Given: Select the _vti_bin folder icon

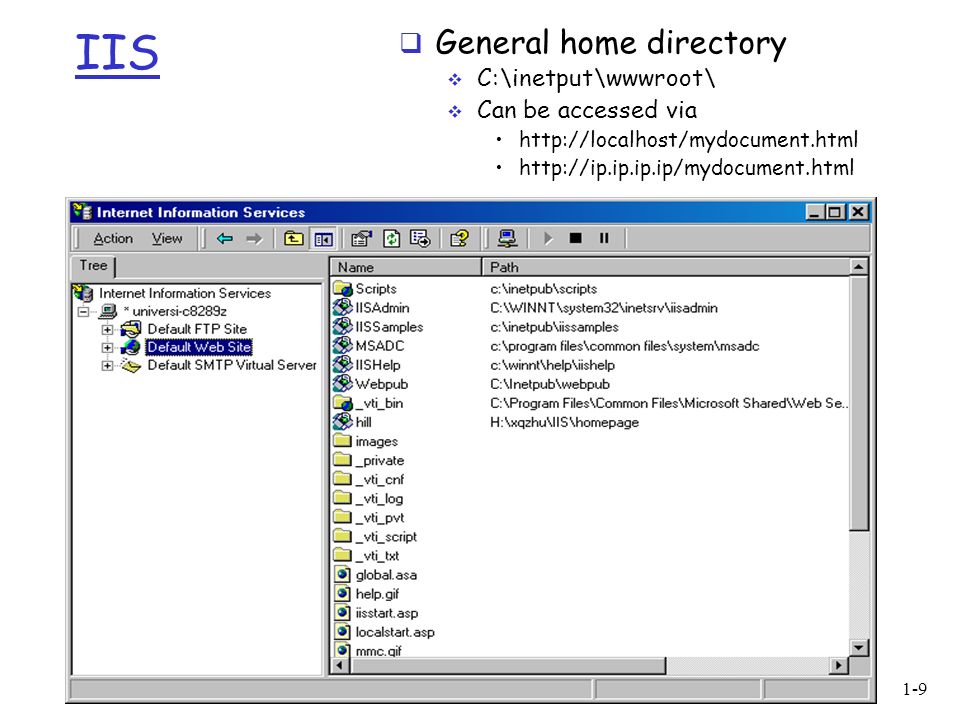Looking at the screenshot, I should pos(343,403).
